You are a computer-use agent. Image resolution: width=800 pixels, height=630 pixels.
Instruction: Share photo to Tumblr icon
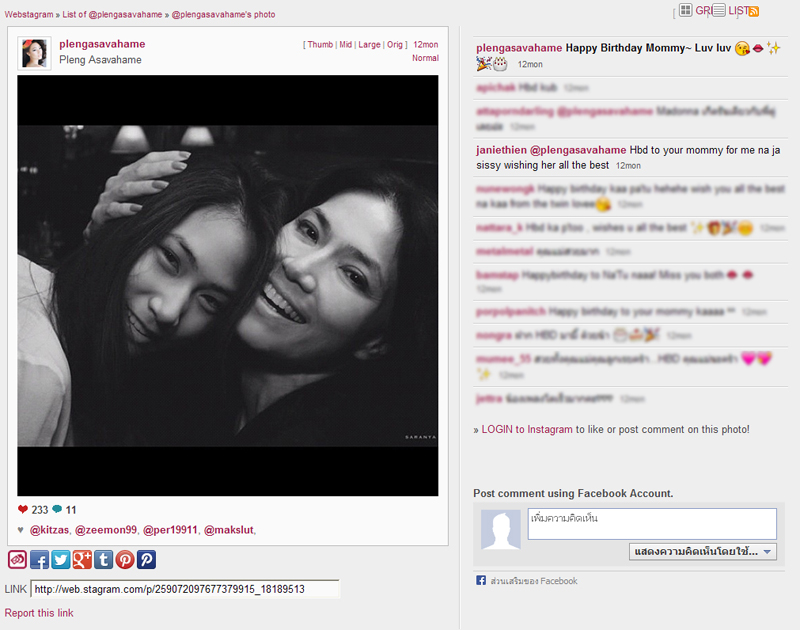pyautogui.click(x=103, y=560)
